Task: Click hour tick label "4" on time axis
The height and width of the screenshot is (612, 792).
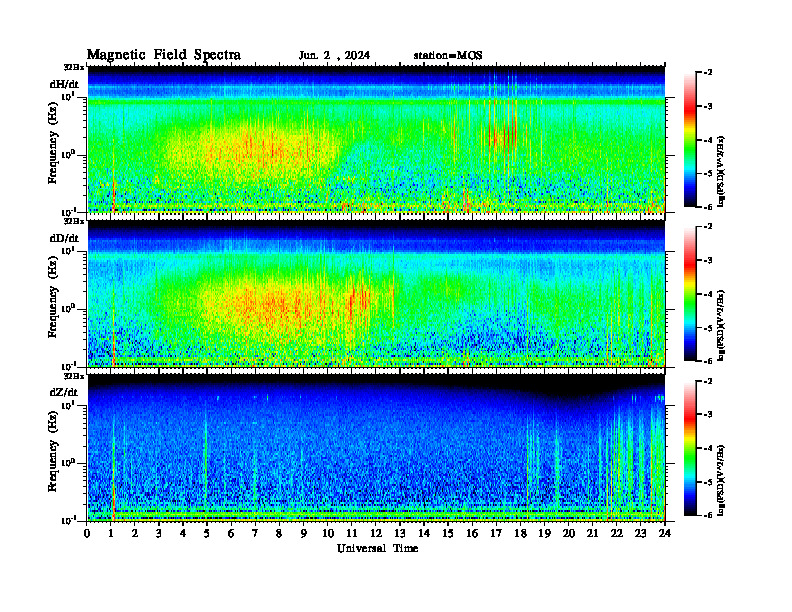Action: click(183, 534)
